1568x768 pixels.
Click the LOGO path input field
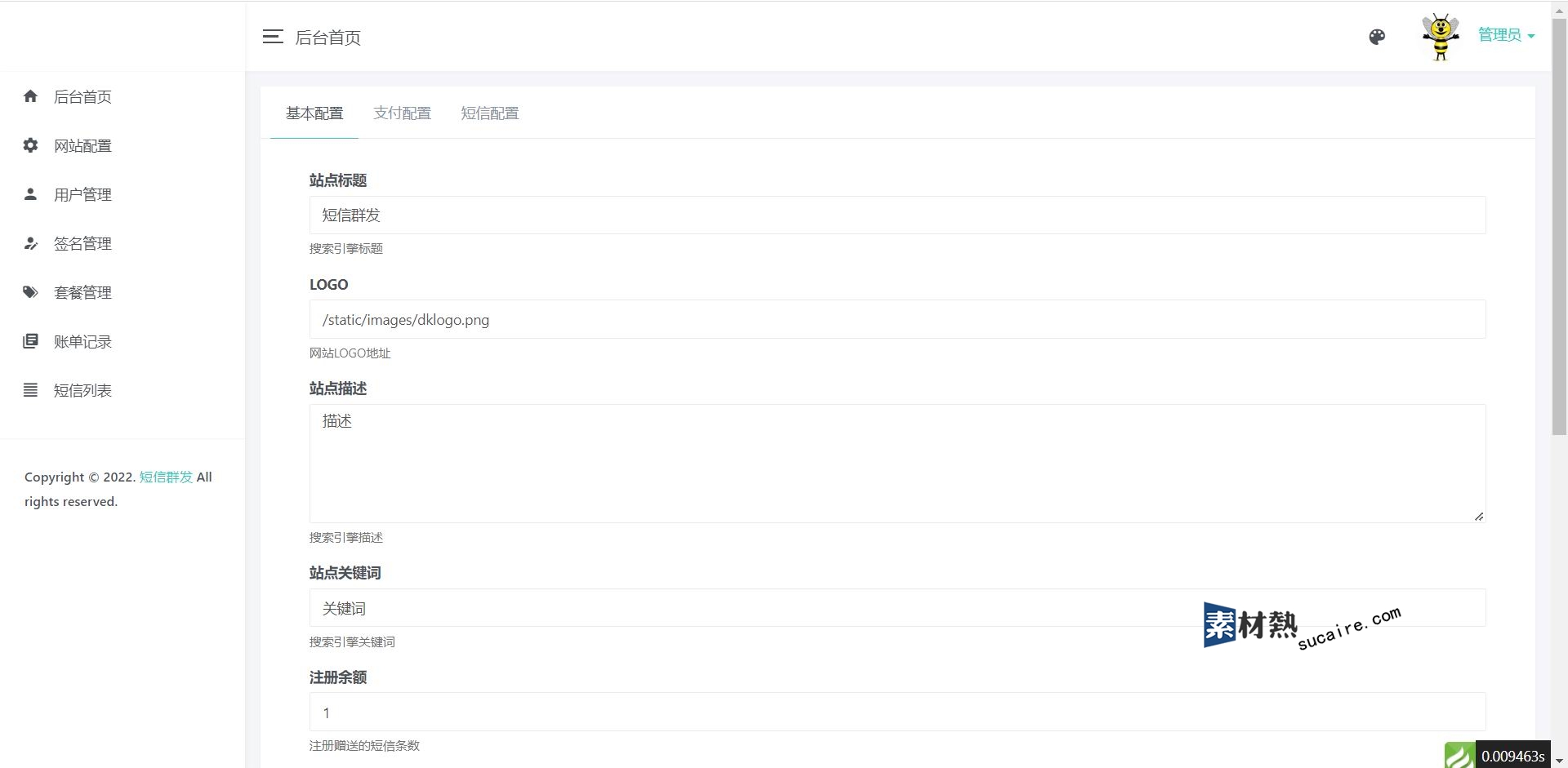pos(897,320)
